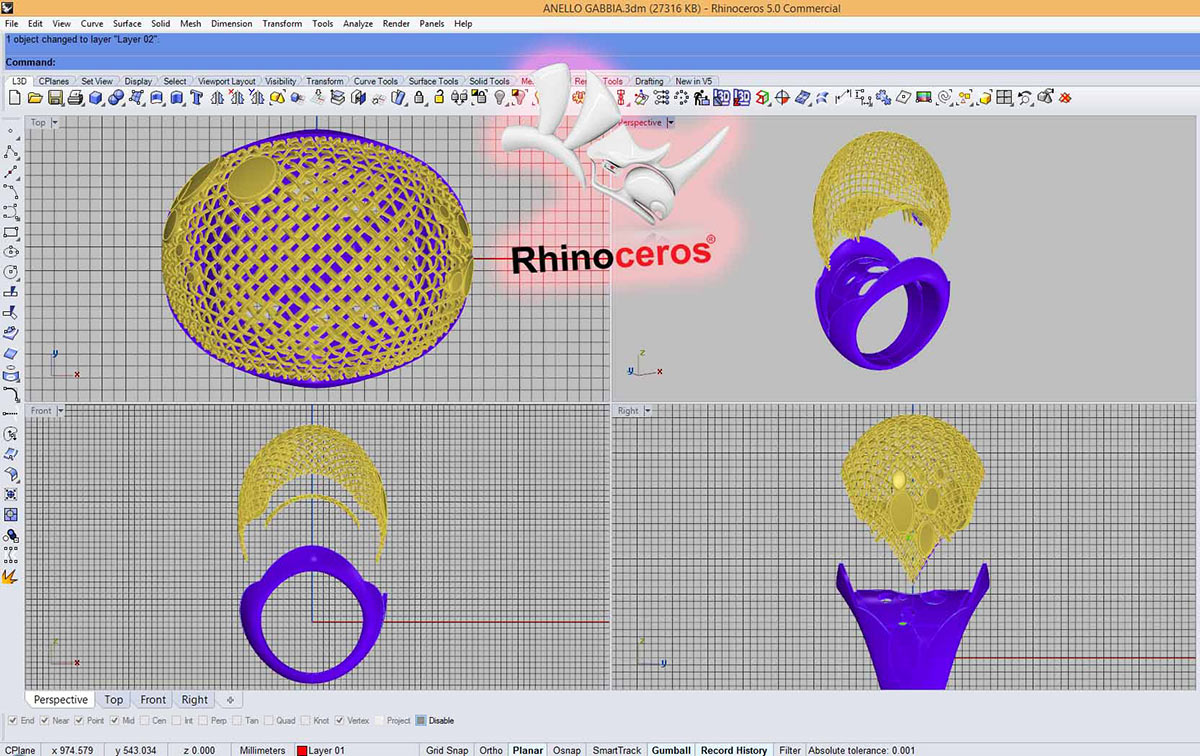The height and width of the screenshot is (756, 1200).
Task: Select the Polyline tool in left sidebar
Action: [11, 152]
